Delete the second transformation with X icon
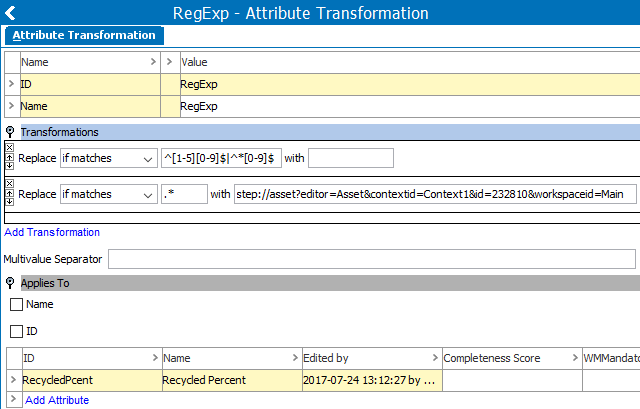 click(x=10, y=183)
